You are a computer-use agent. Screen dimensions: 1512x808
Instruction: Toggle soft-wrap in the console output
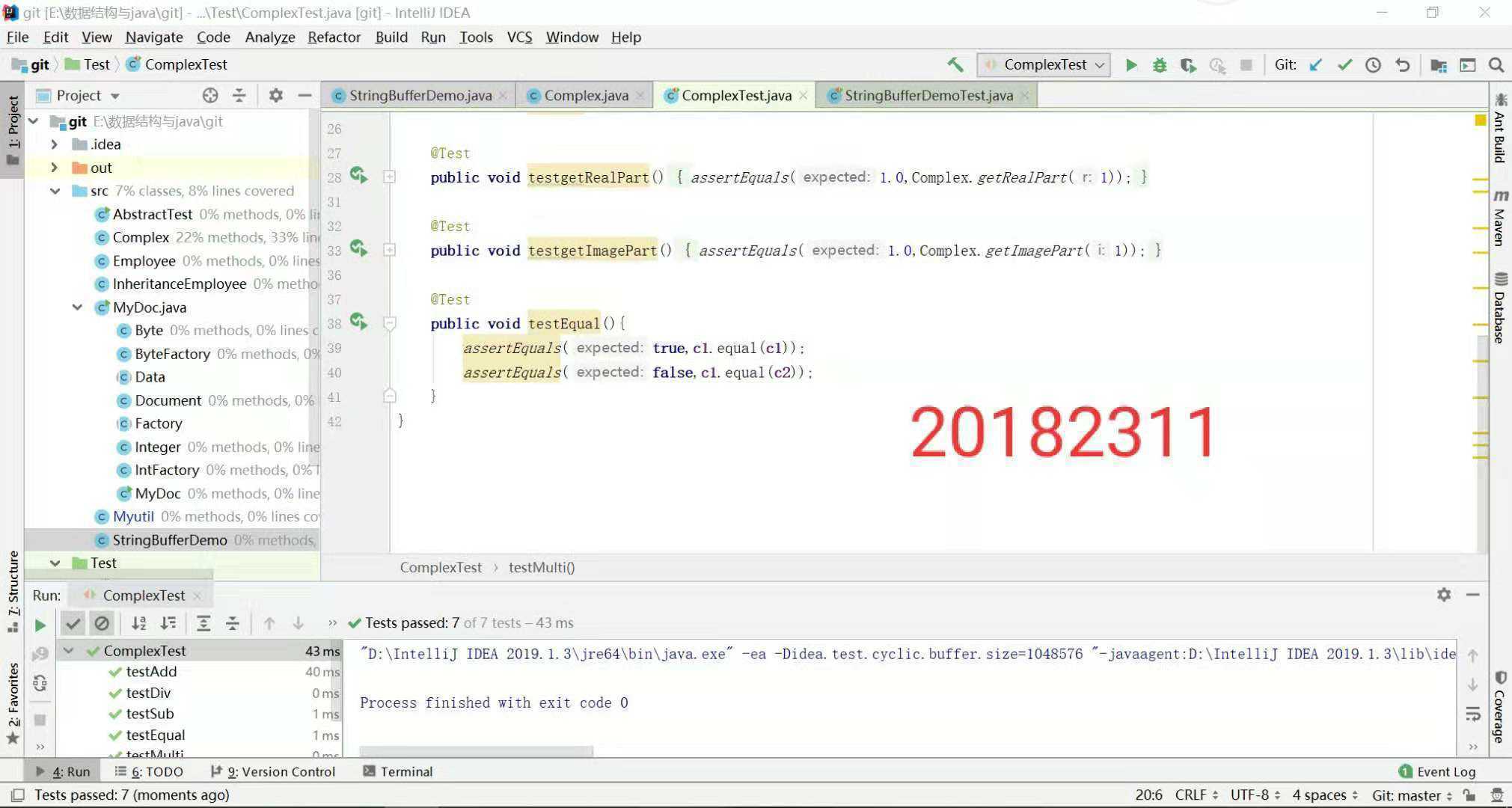1472,714
